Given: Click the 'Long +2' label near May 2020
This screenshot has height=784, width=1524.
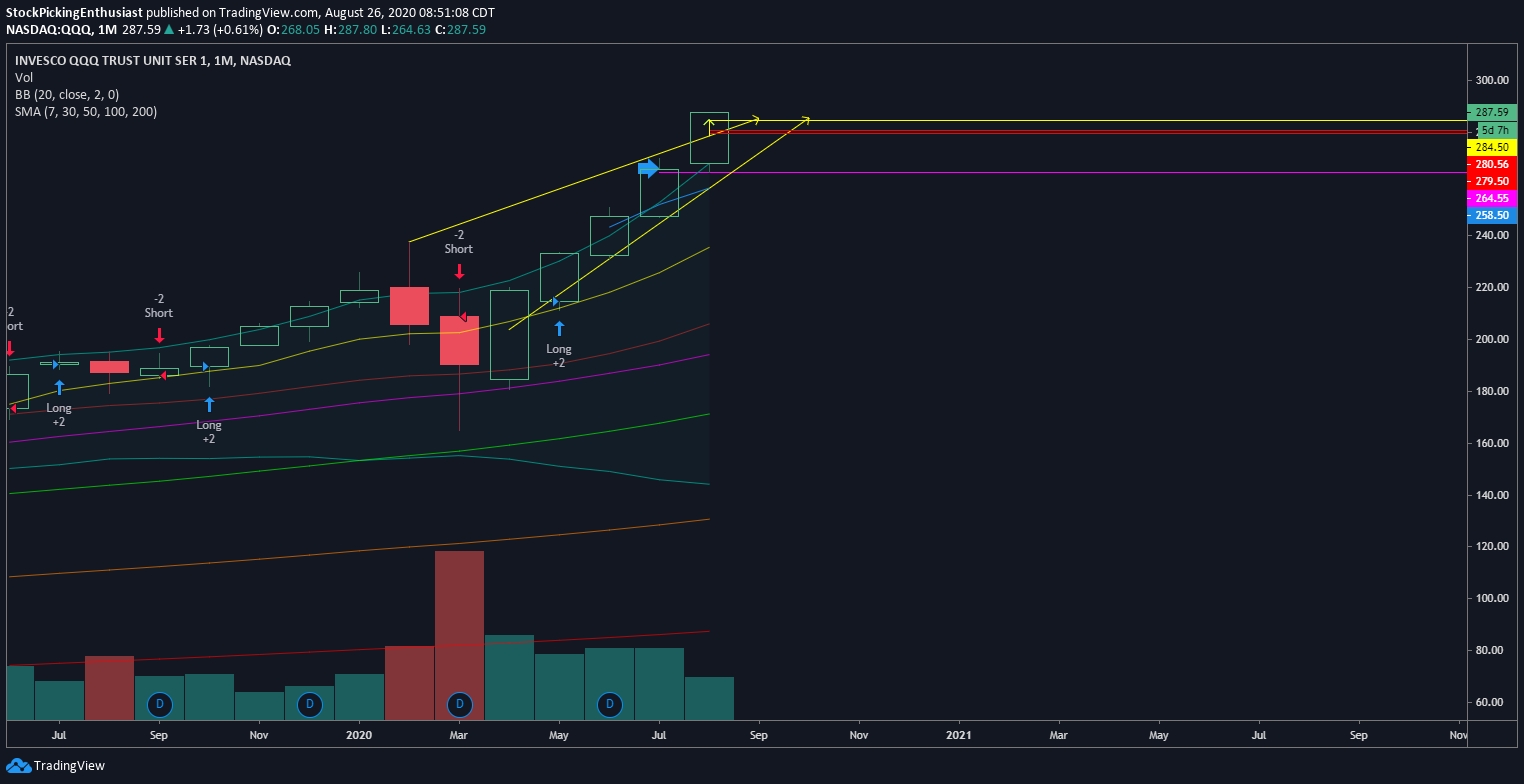Looking at the screenshot, I should point(559,356).
